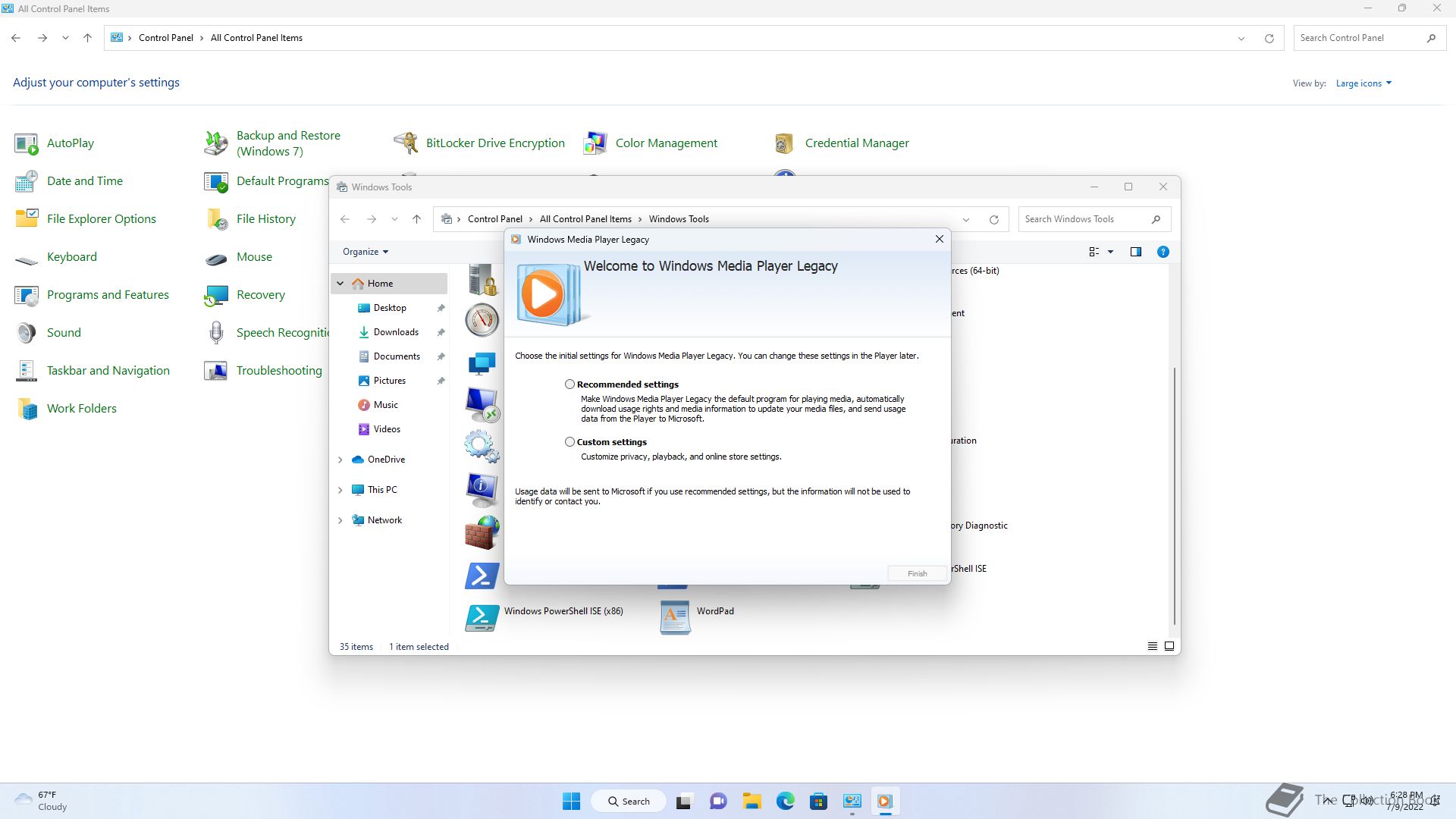Expand the OneDrive tree node
1456x819 pixels.
(340, 460)
